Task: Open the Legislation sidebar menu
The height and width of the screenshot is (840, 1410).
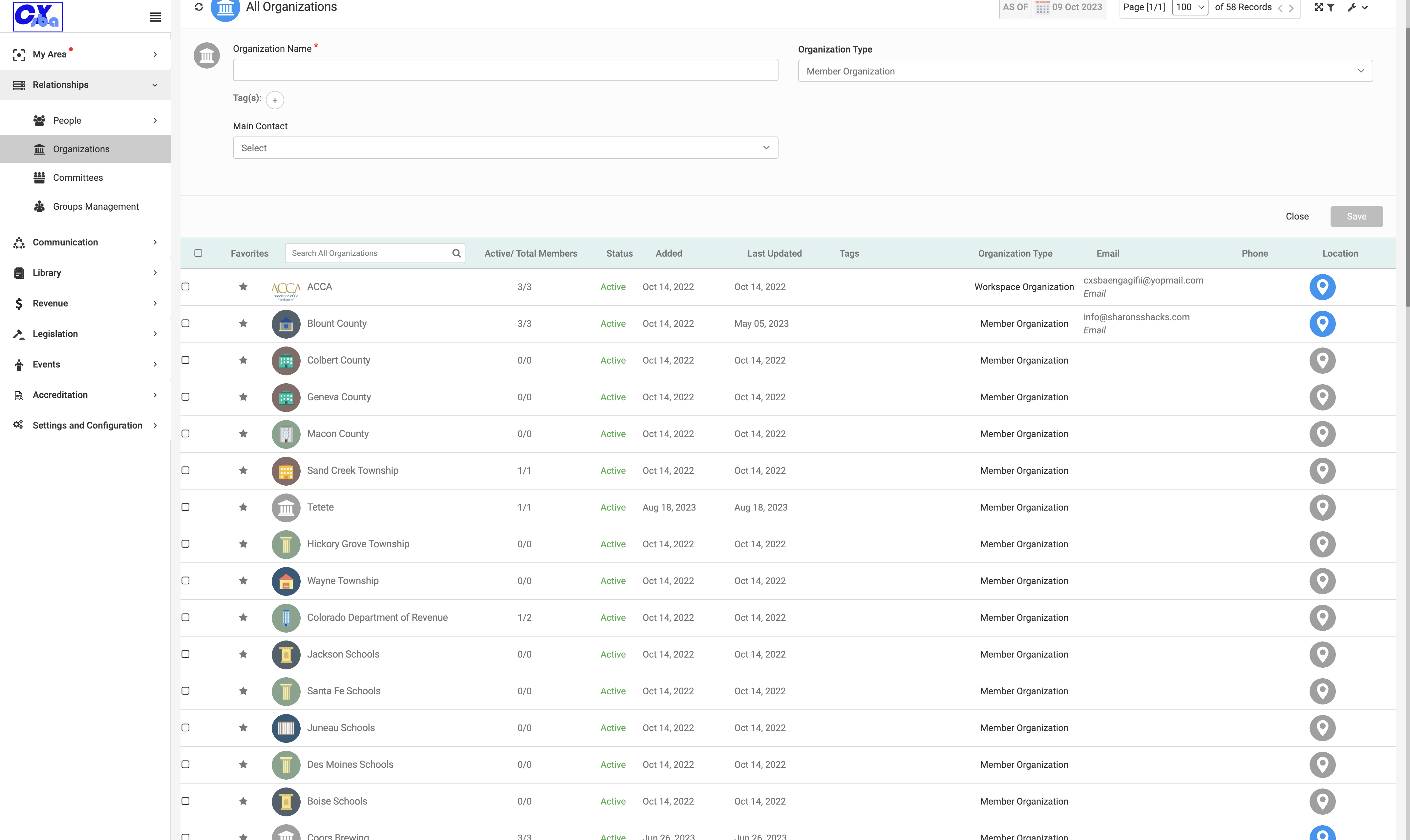Action: click(x=85, y=334)
